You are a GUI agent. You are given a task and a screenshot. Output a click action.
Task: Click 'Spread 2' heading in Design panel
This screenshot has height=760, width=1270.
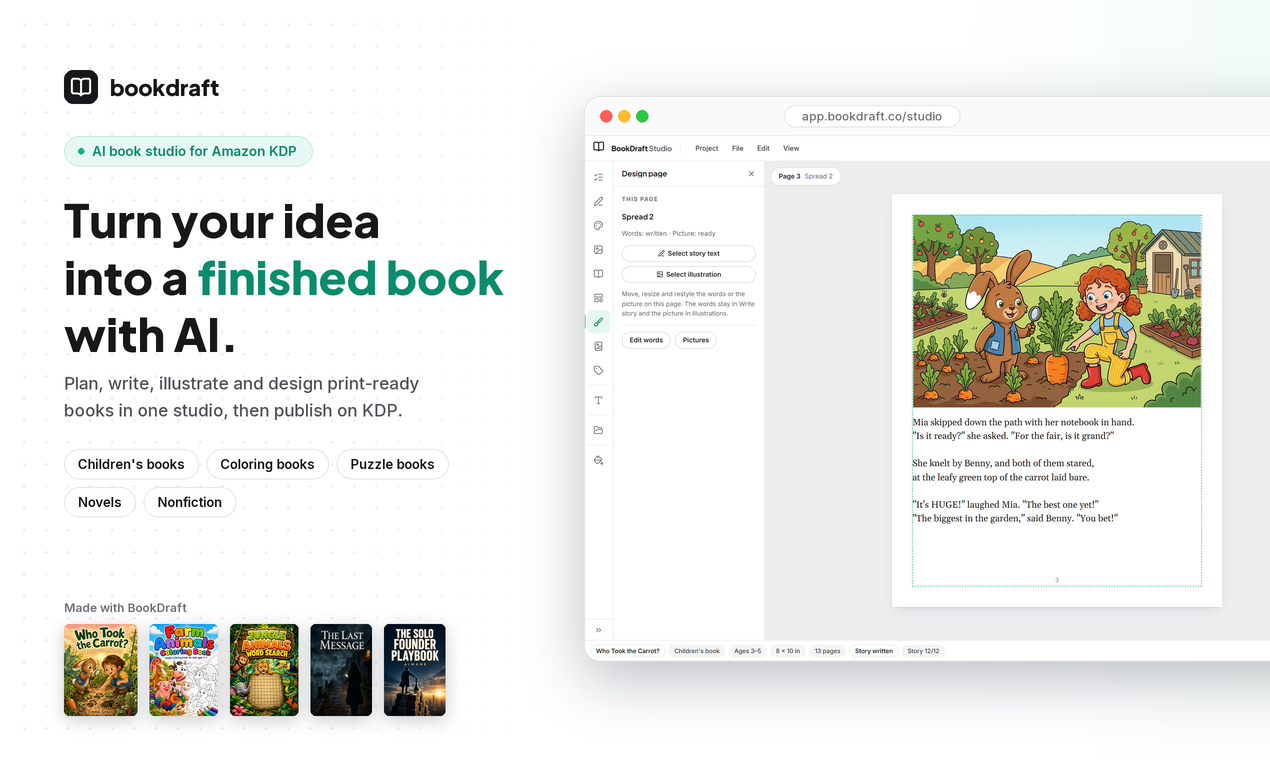[637, 217]
